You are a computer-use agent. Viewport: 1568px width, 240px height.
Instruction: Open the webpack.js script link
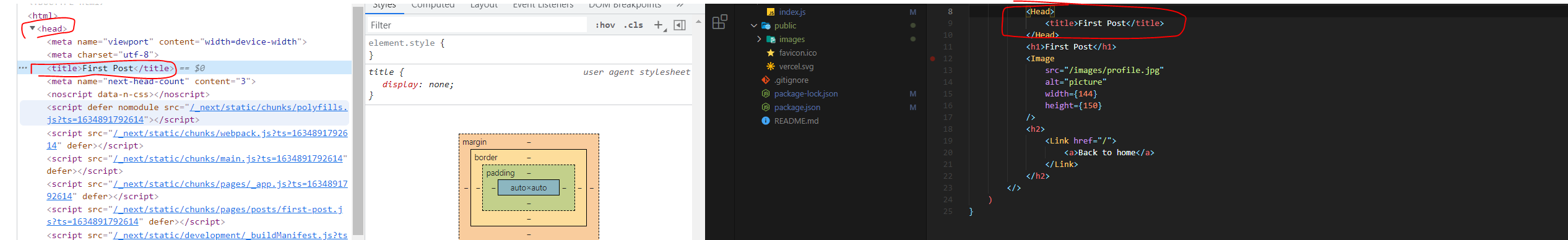point(230,133)
